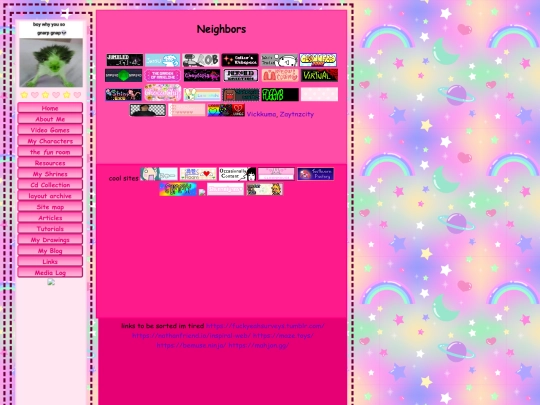540x405 pixels.
Task: Open My Drawings page
Action: tap(50, 240)
